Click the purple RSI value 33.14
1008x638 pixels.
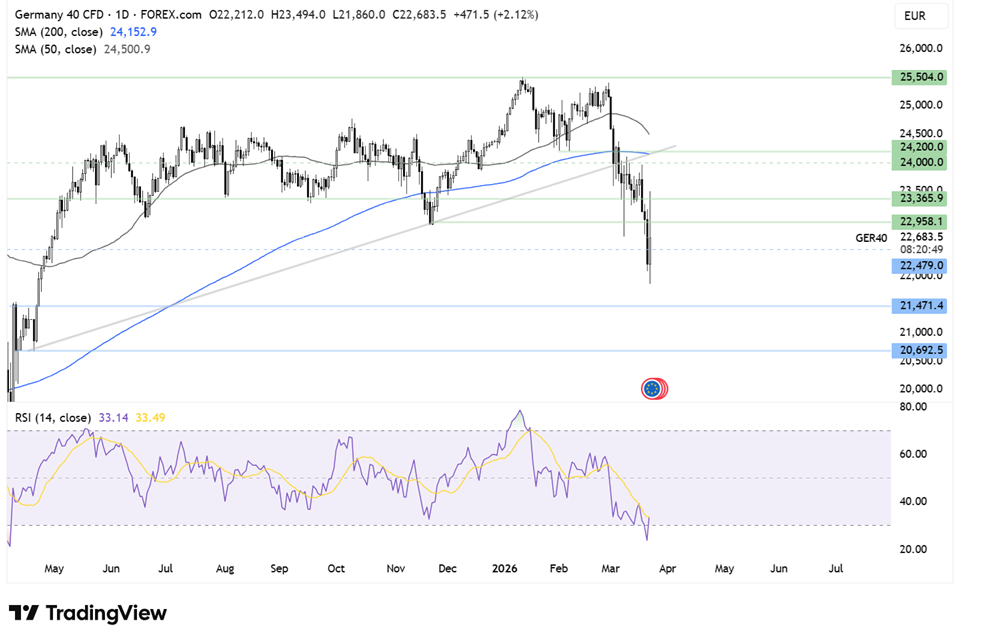(113, 417)
